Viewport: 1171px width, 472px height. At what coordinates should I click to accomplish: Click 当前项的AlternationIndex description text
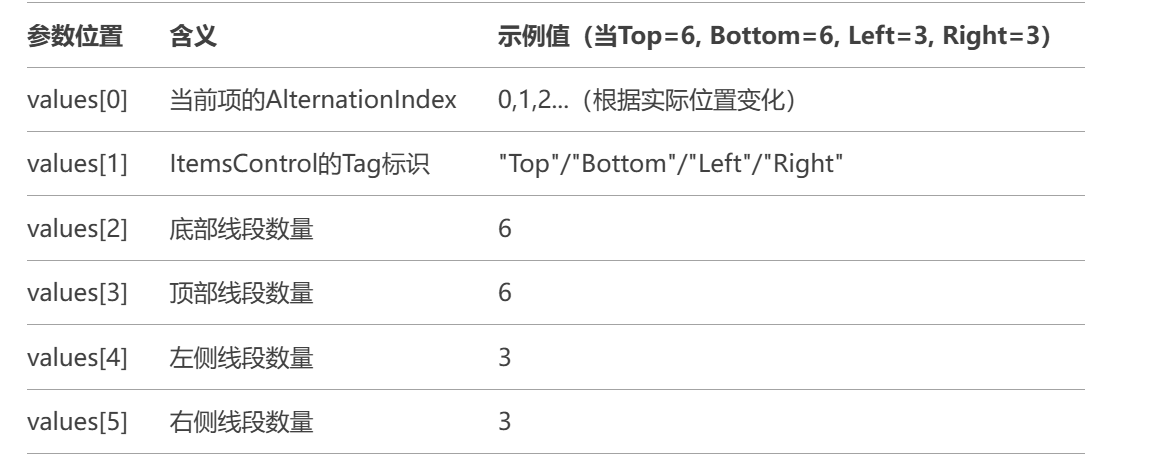pyautogui.click(x=313, y=100)
